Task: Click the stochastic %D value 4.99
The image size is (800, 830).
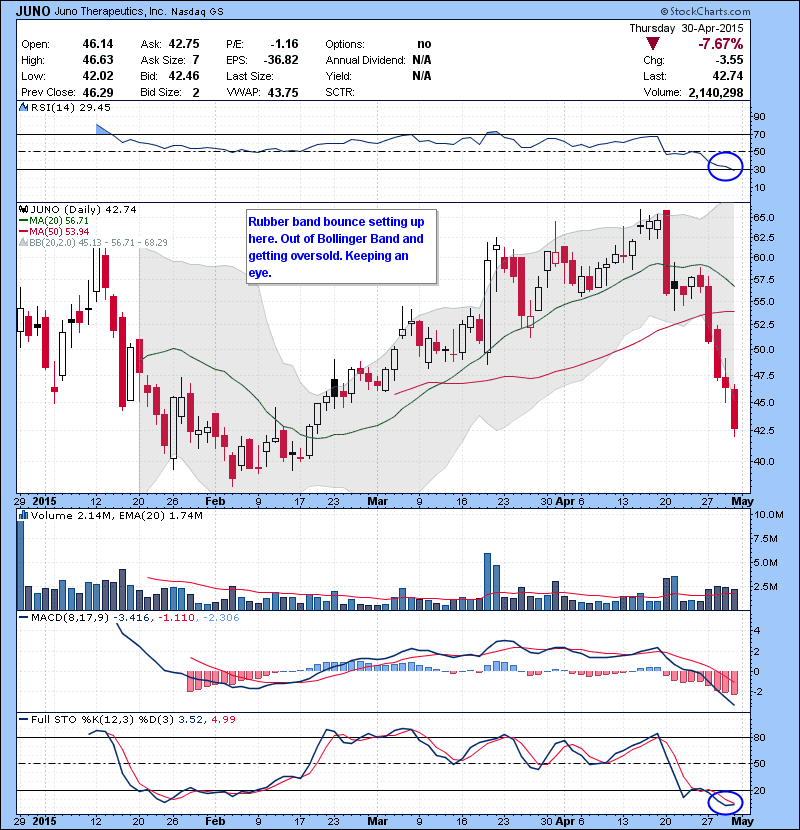Action: pos(223,719)
